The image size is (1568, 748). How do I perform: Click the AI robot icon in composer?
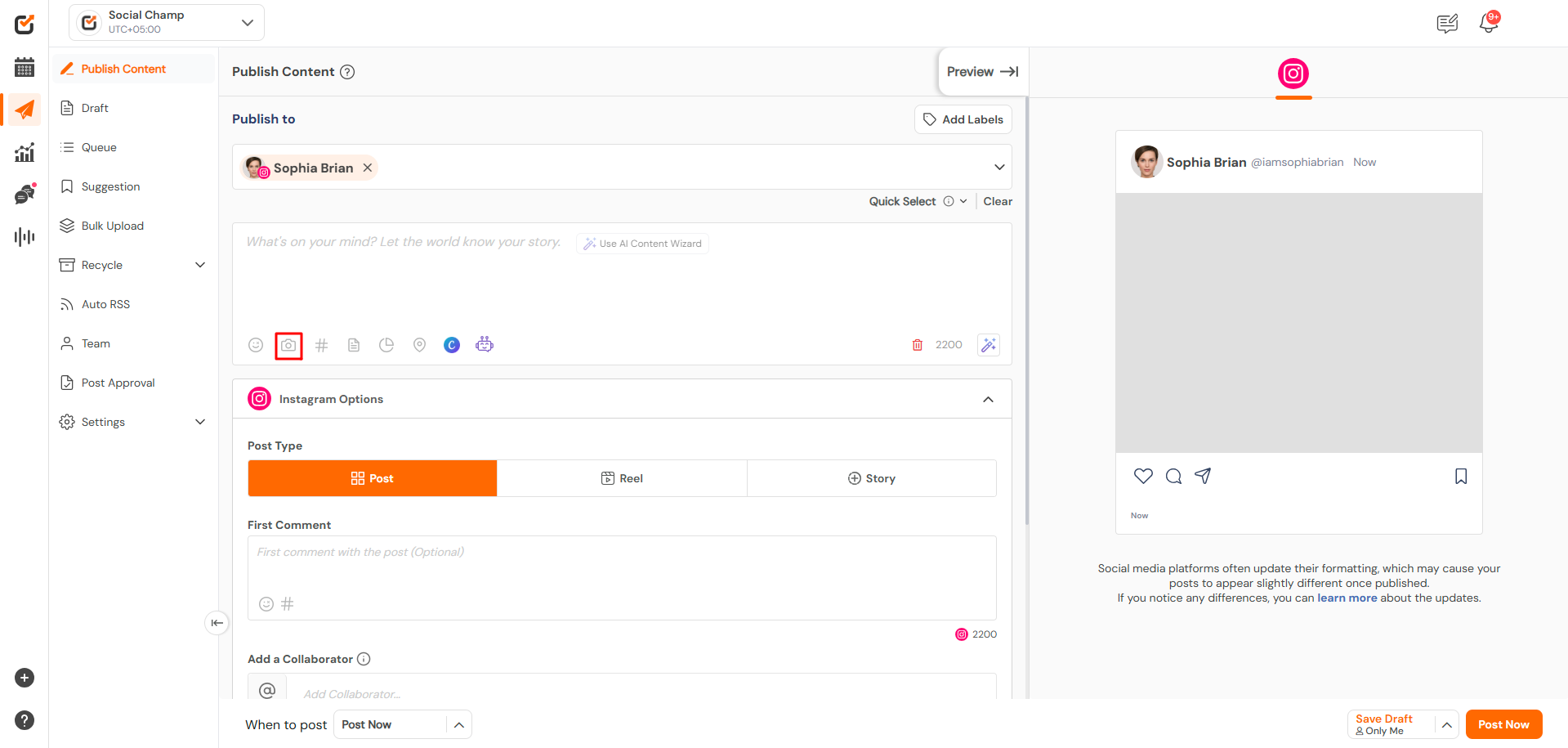coord(485,344)
